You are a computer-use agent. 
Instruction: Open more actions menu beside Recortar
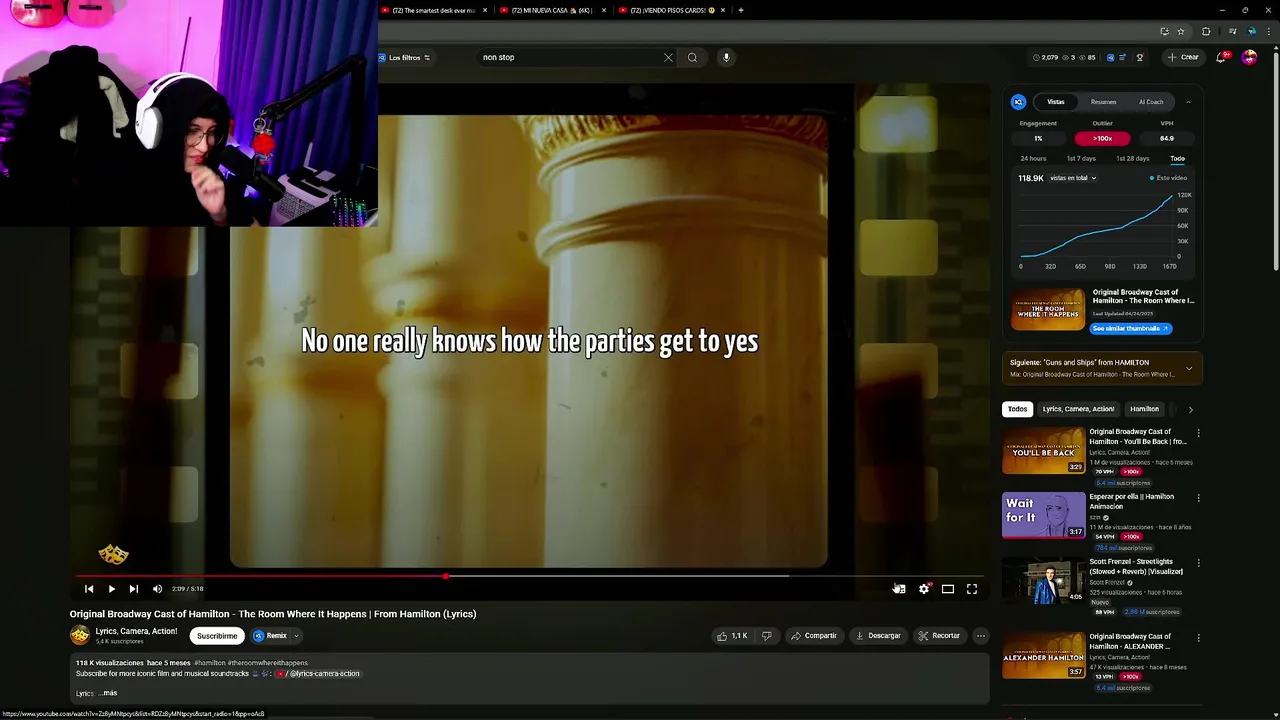pyautogui.click(x=981, y=636)
